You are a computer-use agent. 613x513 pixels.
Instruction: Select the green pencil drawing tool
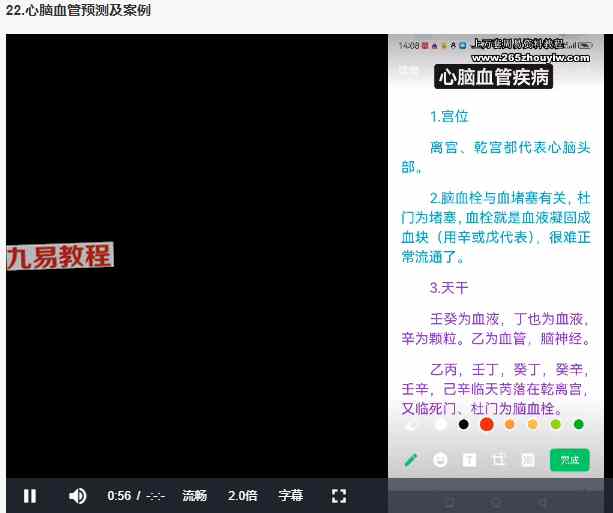click(x=411, y=460)
